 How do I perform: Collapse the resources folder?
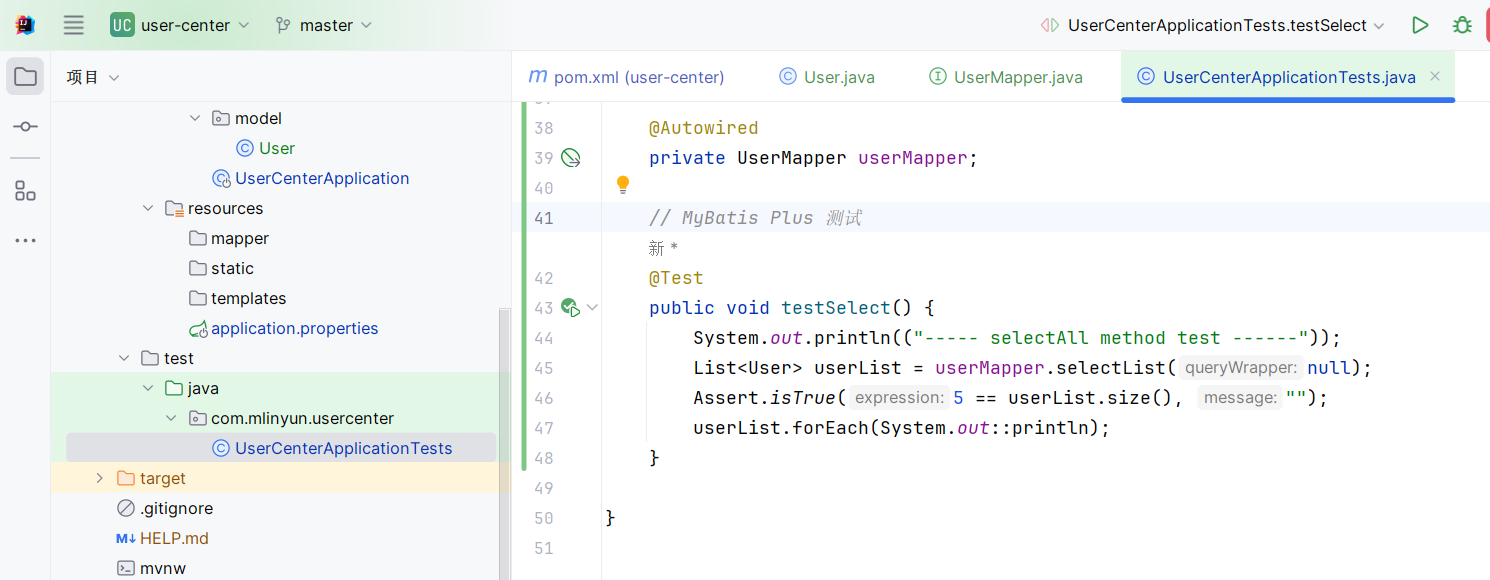pos(148,208)
